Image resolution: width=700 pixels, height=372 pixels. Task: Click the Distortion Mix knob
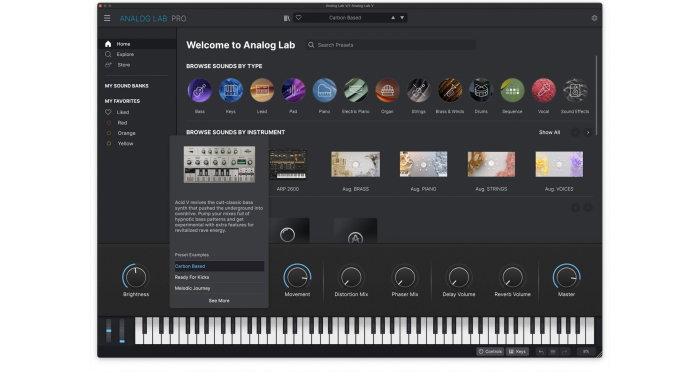pyautogui.click(x=351, y=277)
